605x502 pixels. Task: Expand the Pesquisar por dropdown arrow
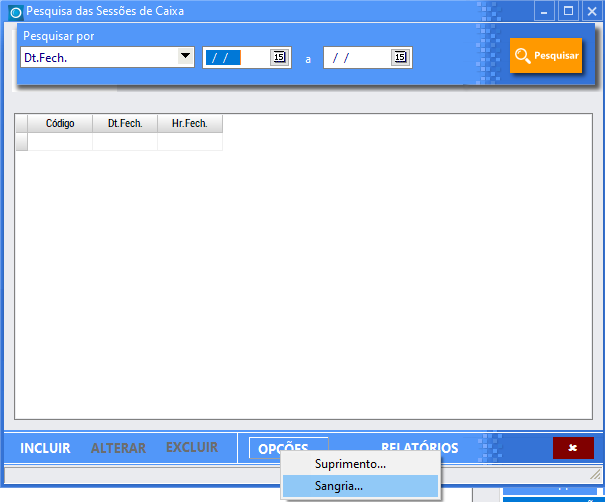coord(185,57)
